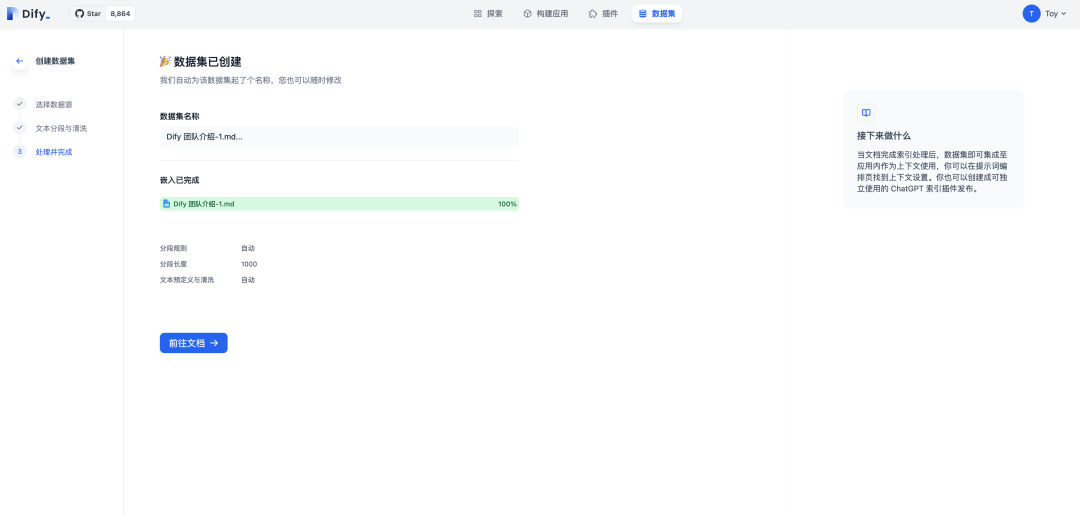Click the book icon in help card

(866, 113)
